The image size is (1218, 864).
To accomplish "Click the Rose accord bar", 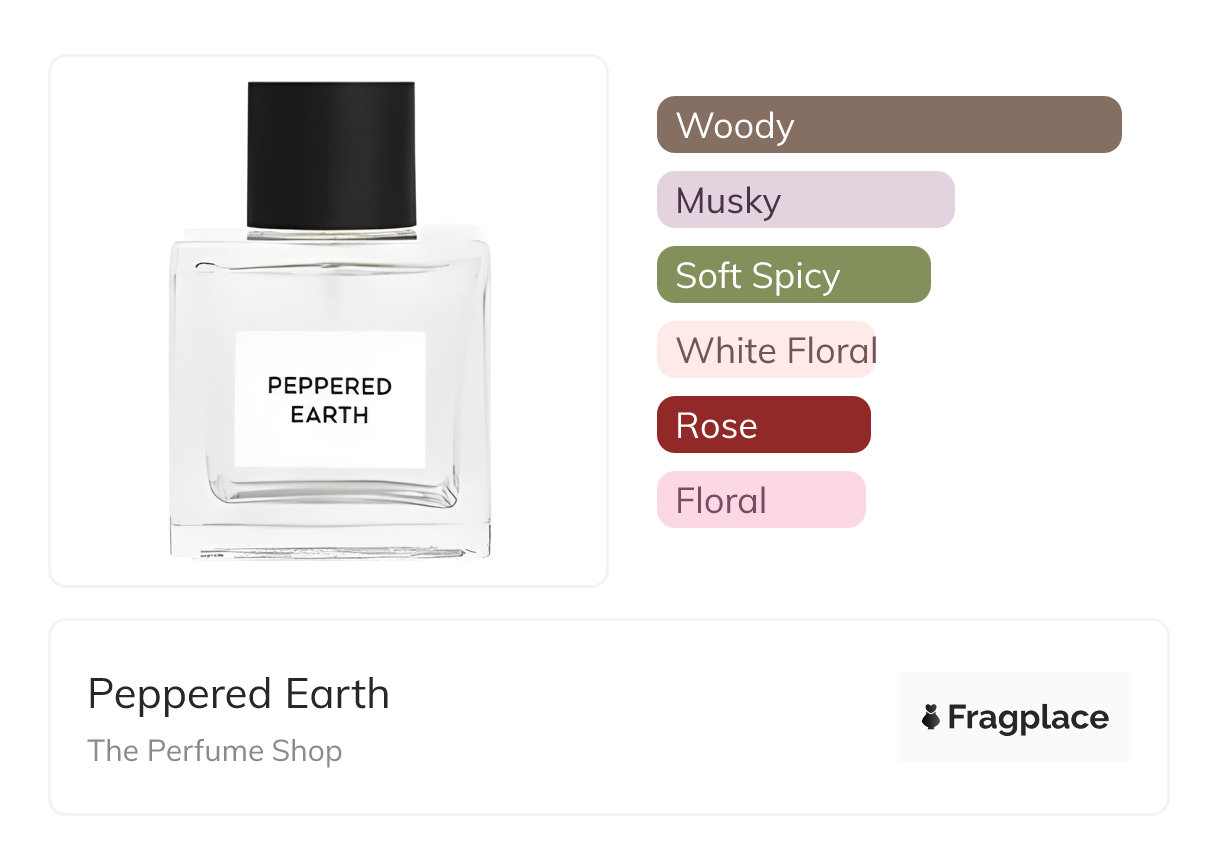I will click(764, 425).
